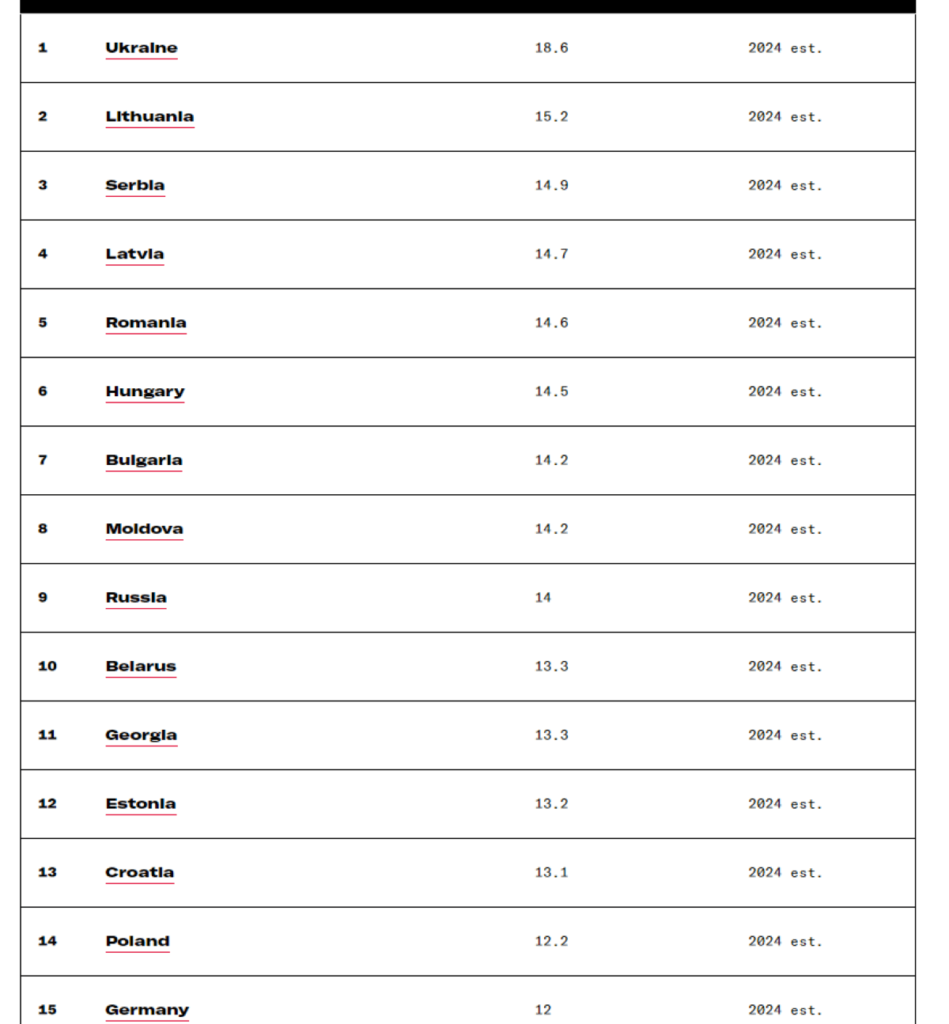The height and width of the screenshot is (1024, 949).
Task: Click Ukraine's 18.6 value
Action: pyautogui.click(x=551, y=48)
